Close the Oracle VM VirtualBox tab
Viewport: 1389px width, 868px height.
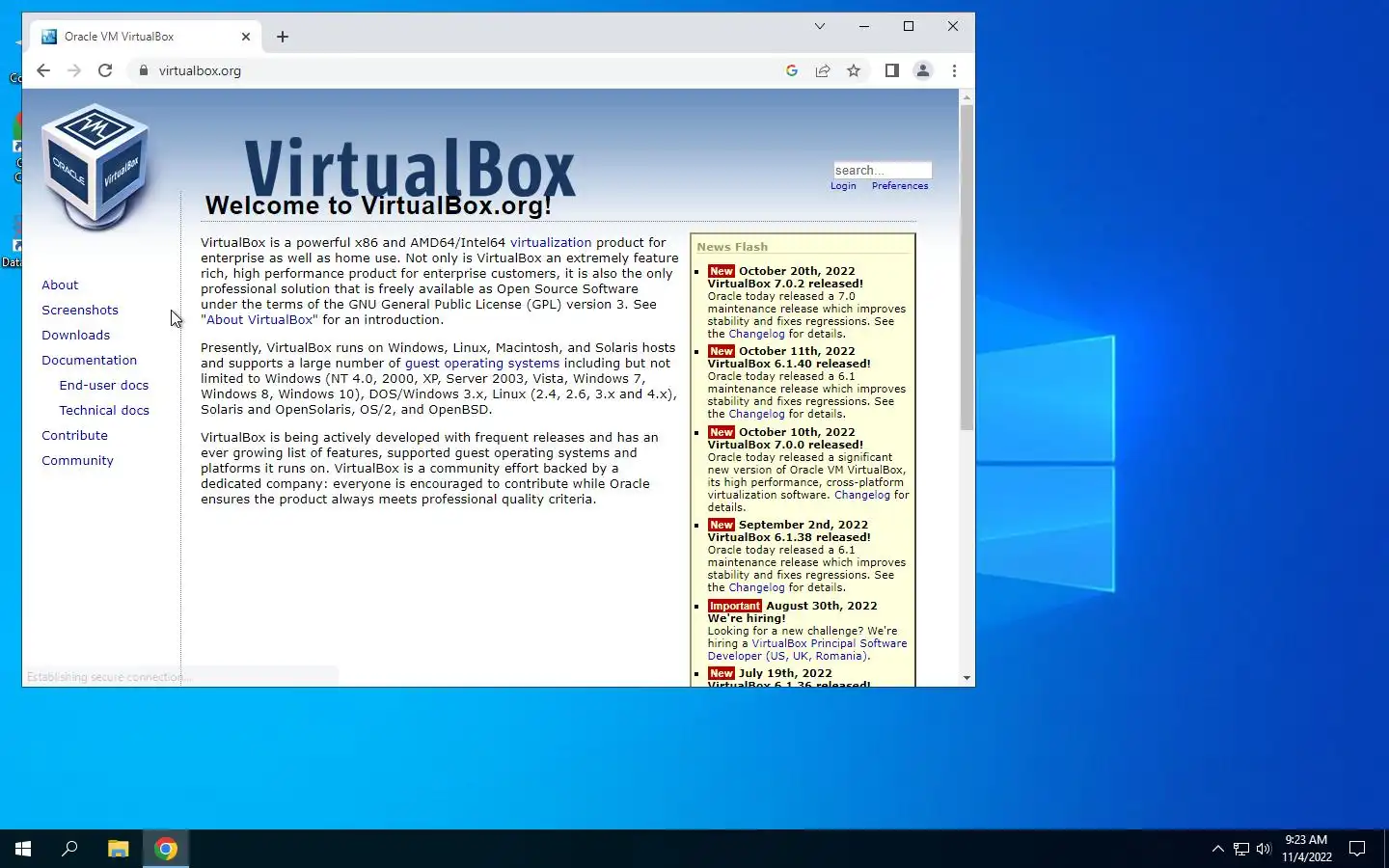point(246,37)
